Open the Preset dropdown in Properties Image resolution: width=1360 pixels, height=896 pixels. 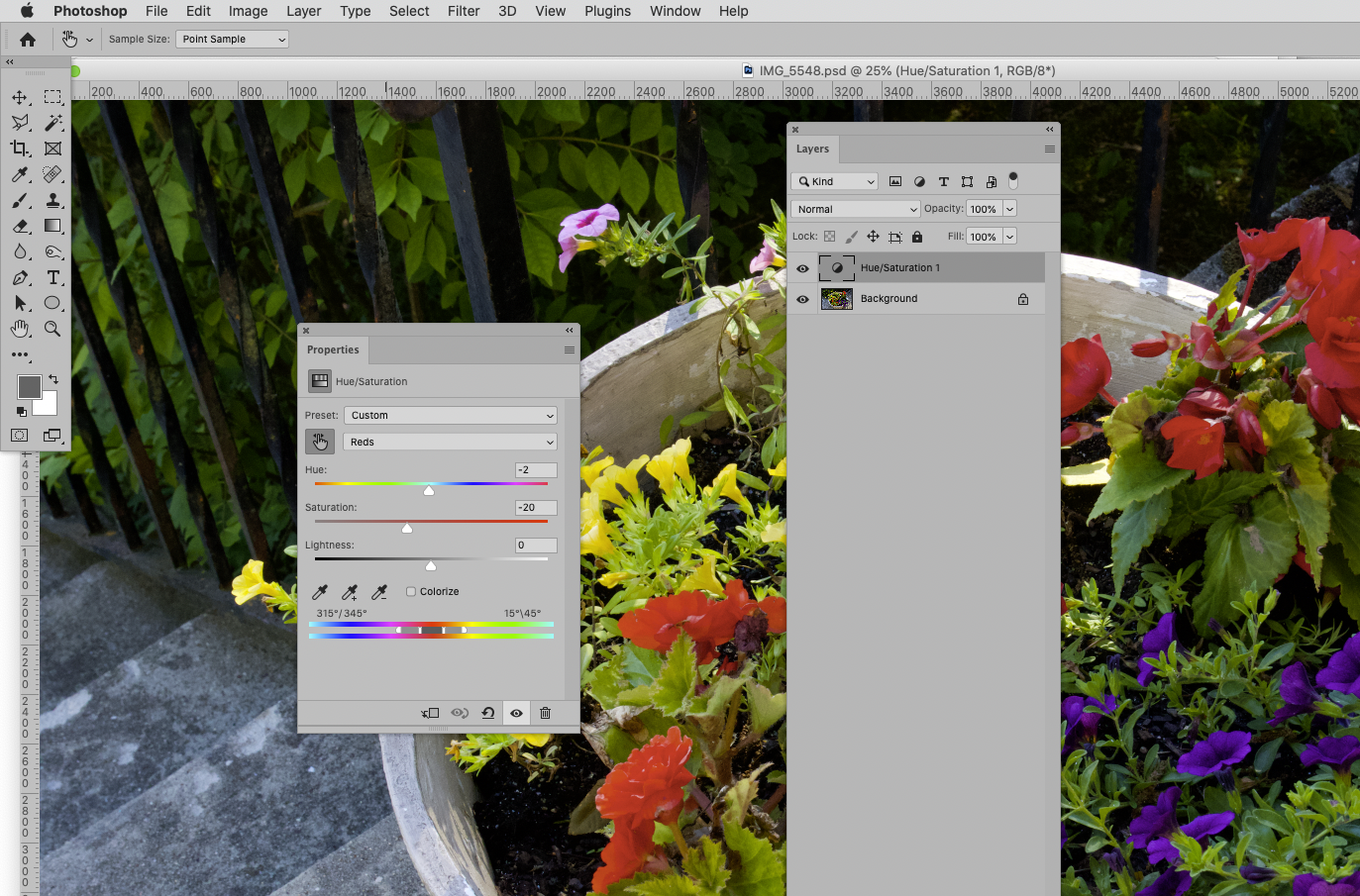point(451,415)
